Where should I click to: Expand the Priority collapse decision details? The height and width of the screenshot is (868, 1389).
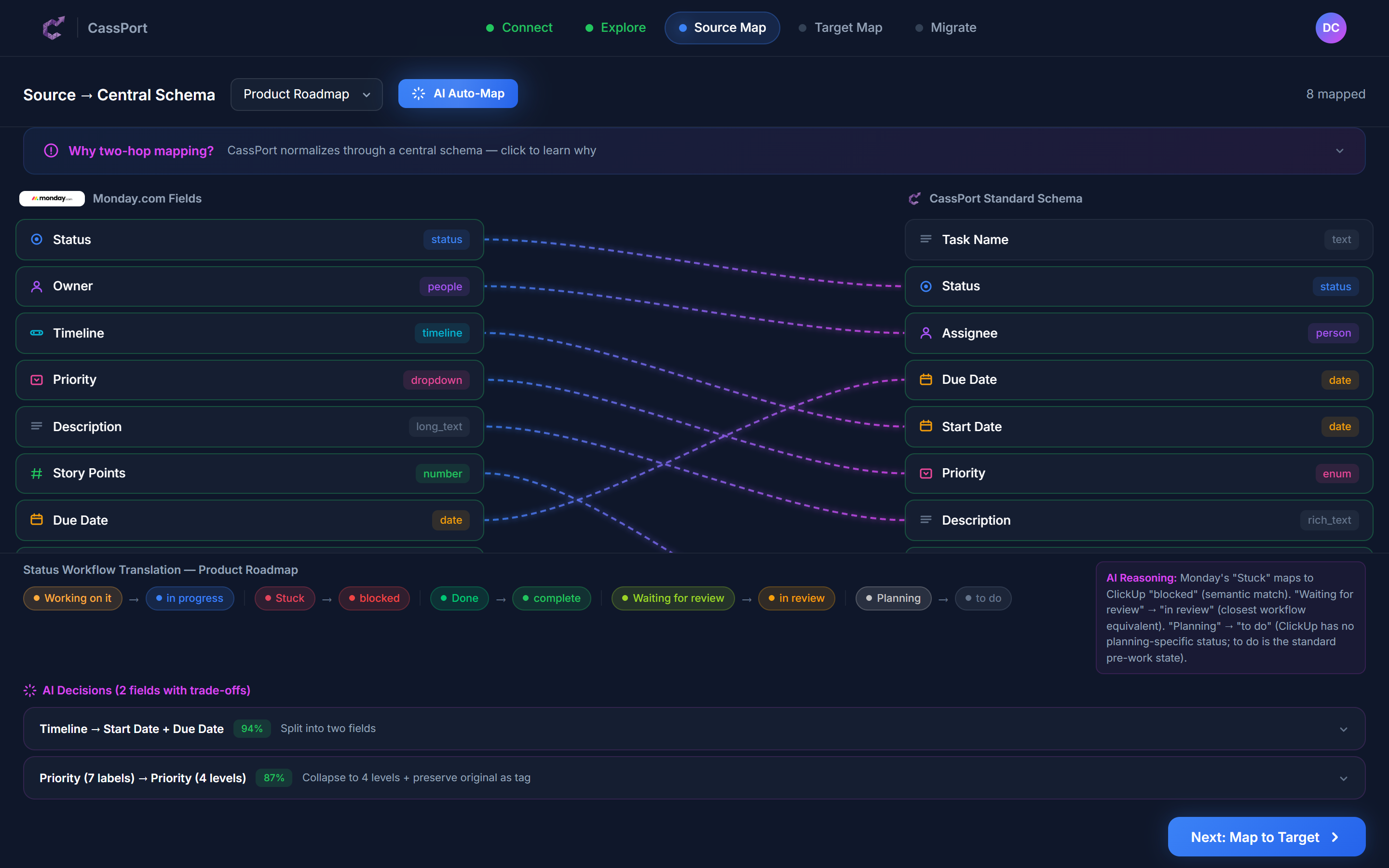pos(1343,778)
